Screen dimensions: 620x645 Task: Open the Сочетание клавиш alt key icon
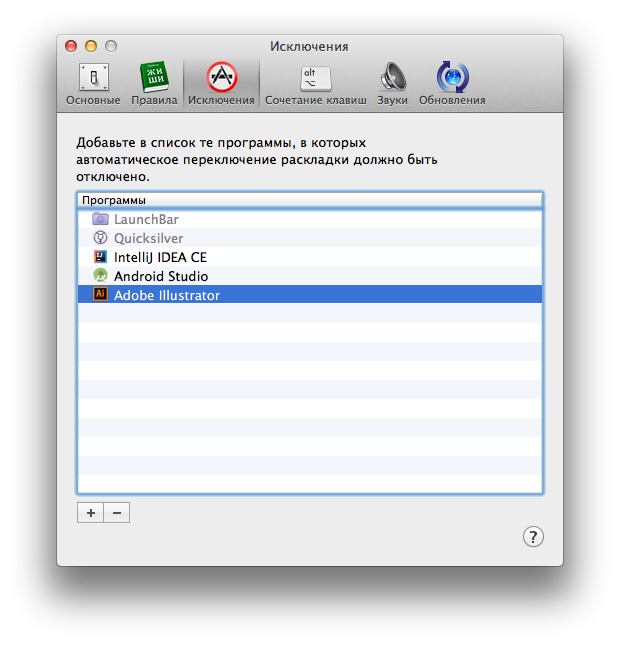pos(316,78)
